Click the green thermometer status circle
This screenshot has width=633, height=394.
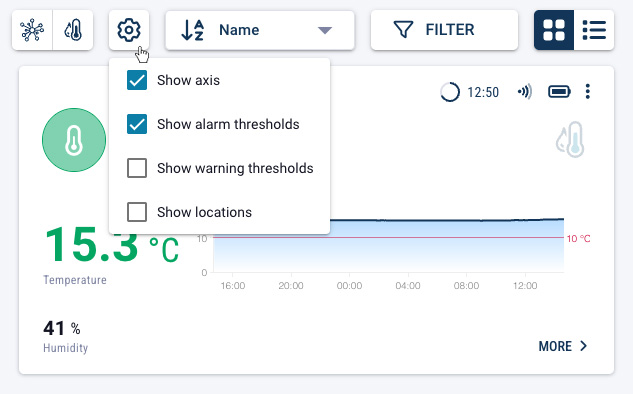coord(74,140)
